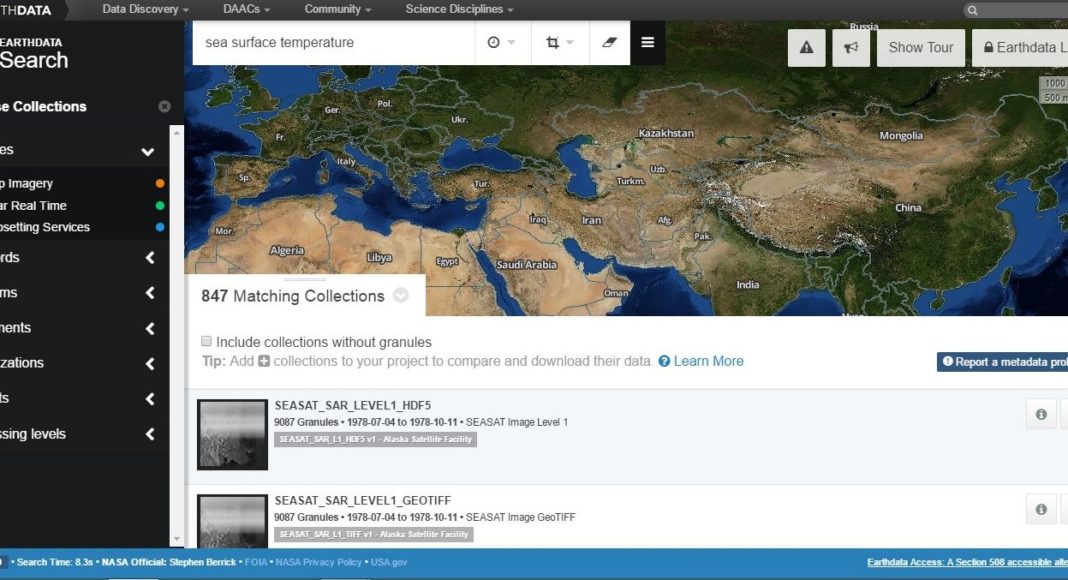Enable Include collections without granules checkbox

click(207, 341)
